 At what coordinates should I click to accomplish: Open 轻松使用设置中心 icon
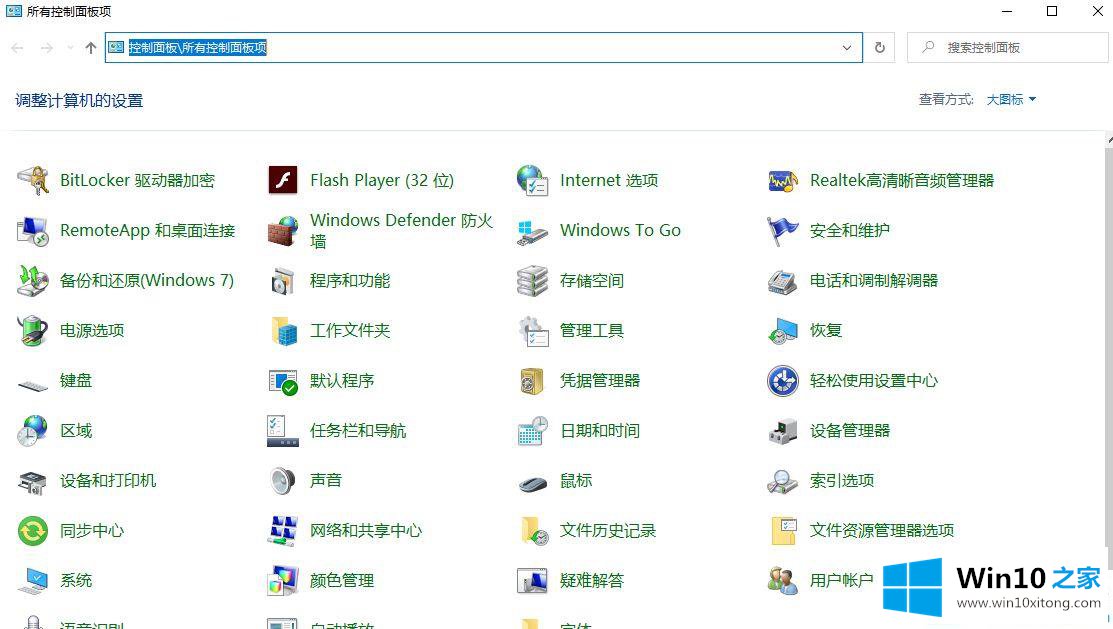click(782, 381)
